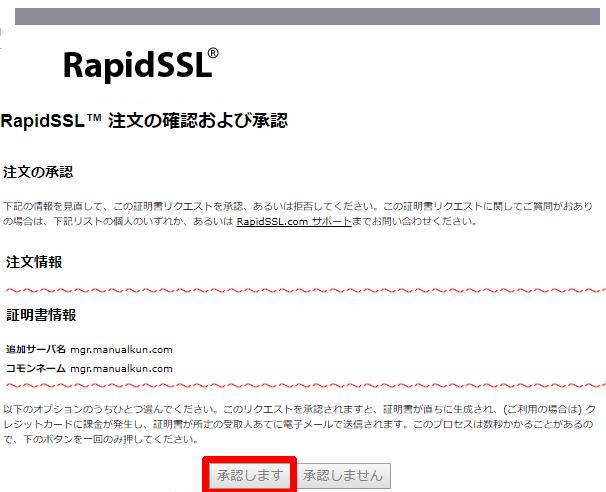The height and width of the screenshot is (492, 606).
Task: Select mgr.manualkun.com next to 追加サーバ名
Action: 121,350
